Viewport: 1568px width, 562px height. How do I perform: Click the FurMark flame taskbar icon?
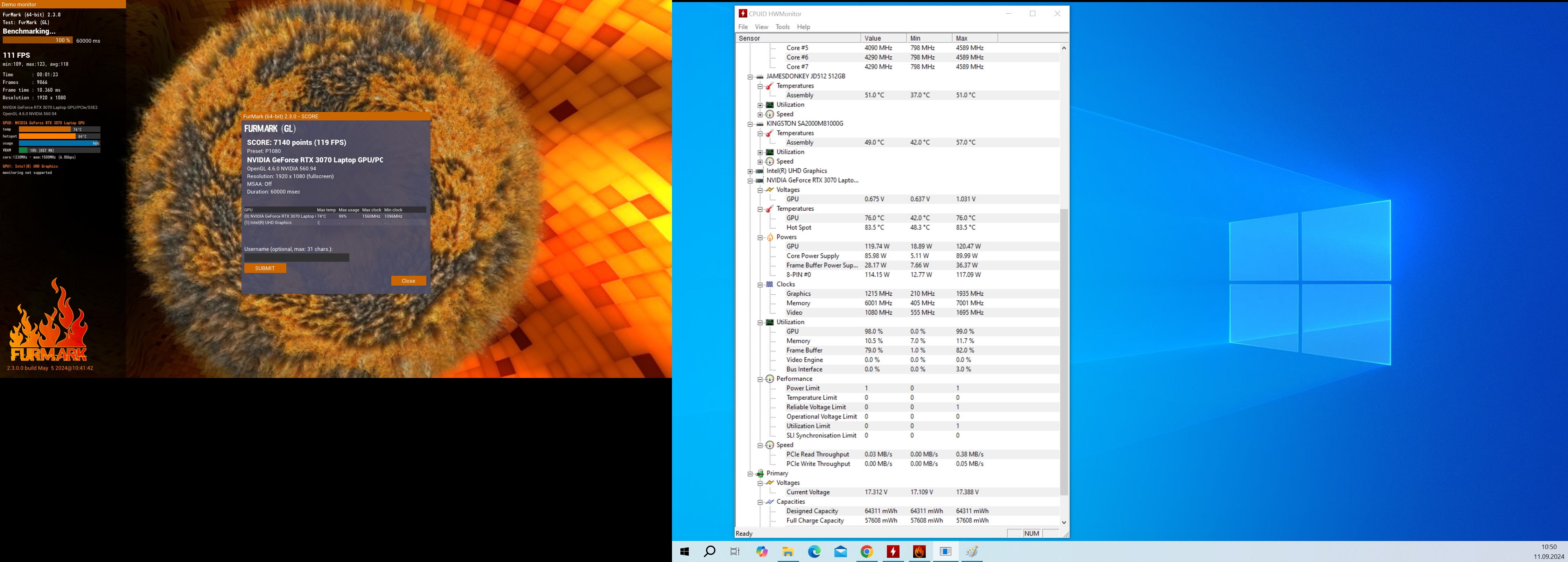919,552
